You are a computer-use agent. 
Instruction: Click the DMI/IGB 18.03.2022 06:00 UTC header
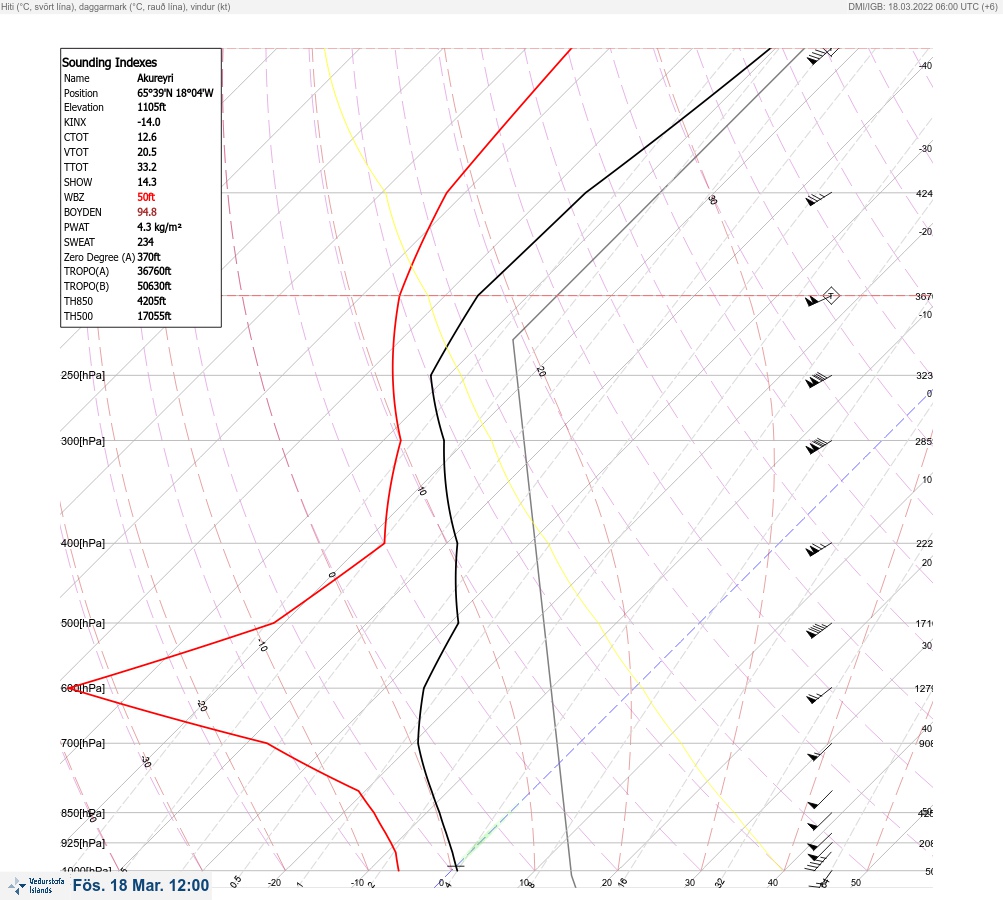[922, 6]
